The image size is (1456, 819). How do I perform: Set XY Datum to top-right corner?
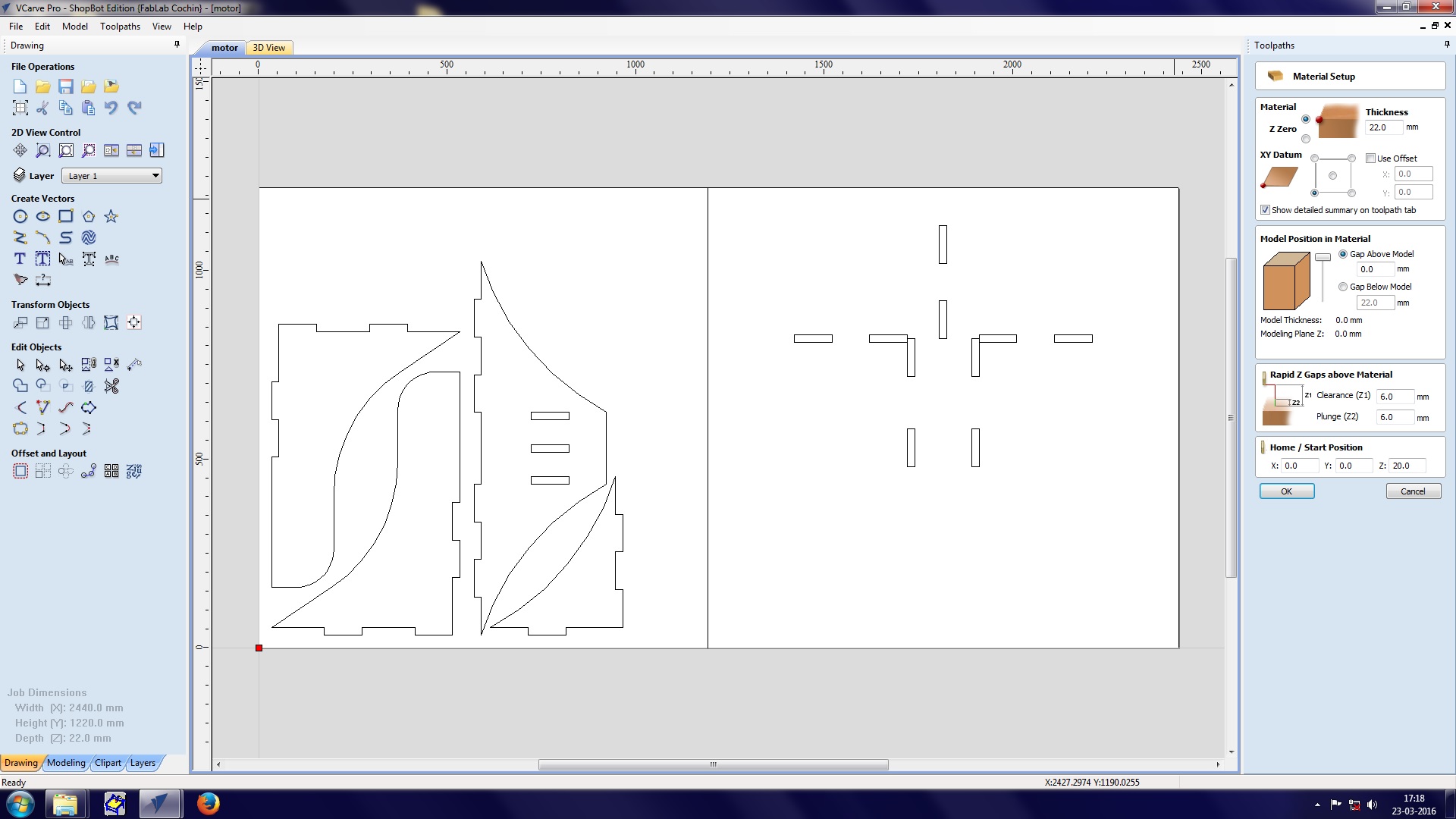coord(1351,158)
